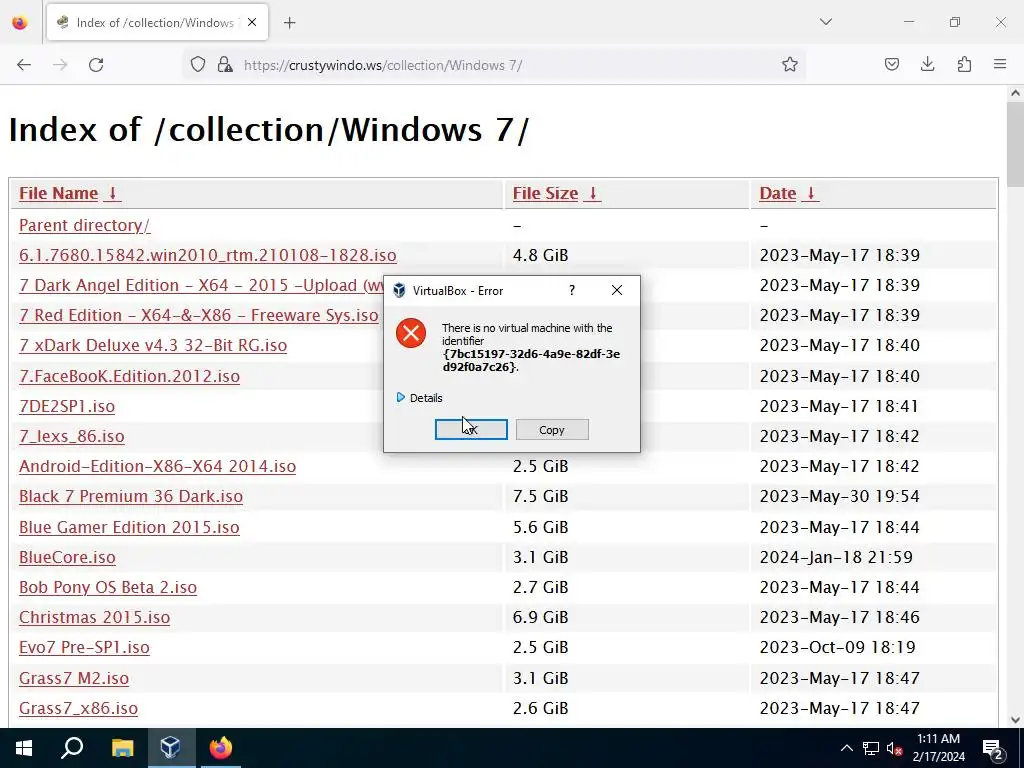The image size is (1024, 768).
Task: Download 7DE2SP1.iso
Action: [67, 406]
